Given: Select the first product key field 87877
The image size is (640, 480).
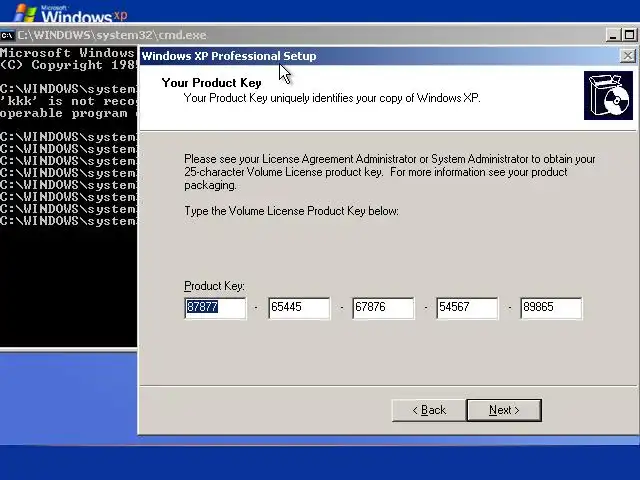Looking at the screenshot, I should 215,308.
